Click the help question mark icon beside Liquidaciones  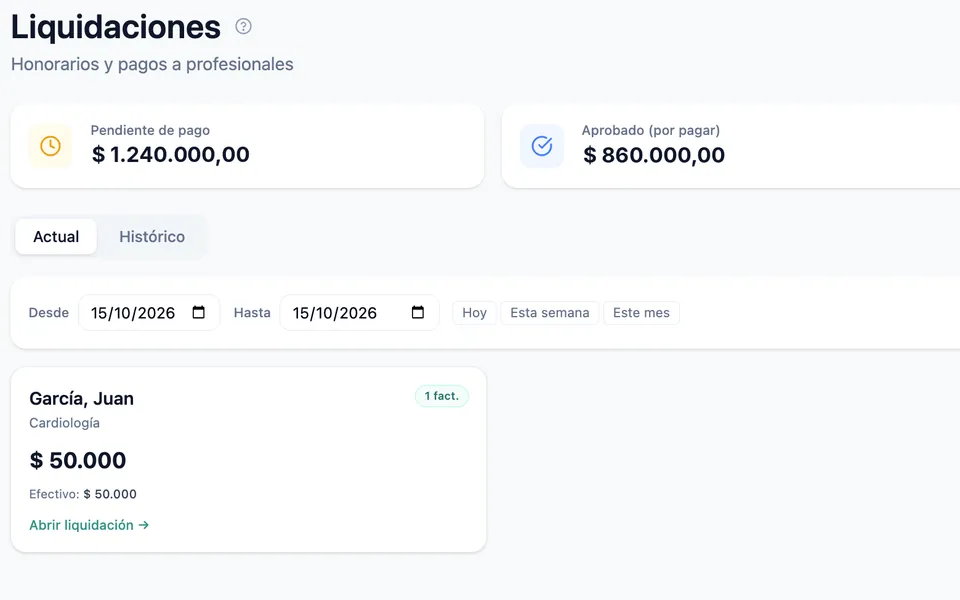click(x=243, y=26)
